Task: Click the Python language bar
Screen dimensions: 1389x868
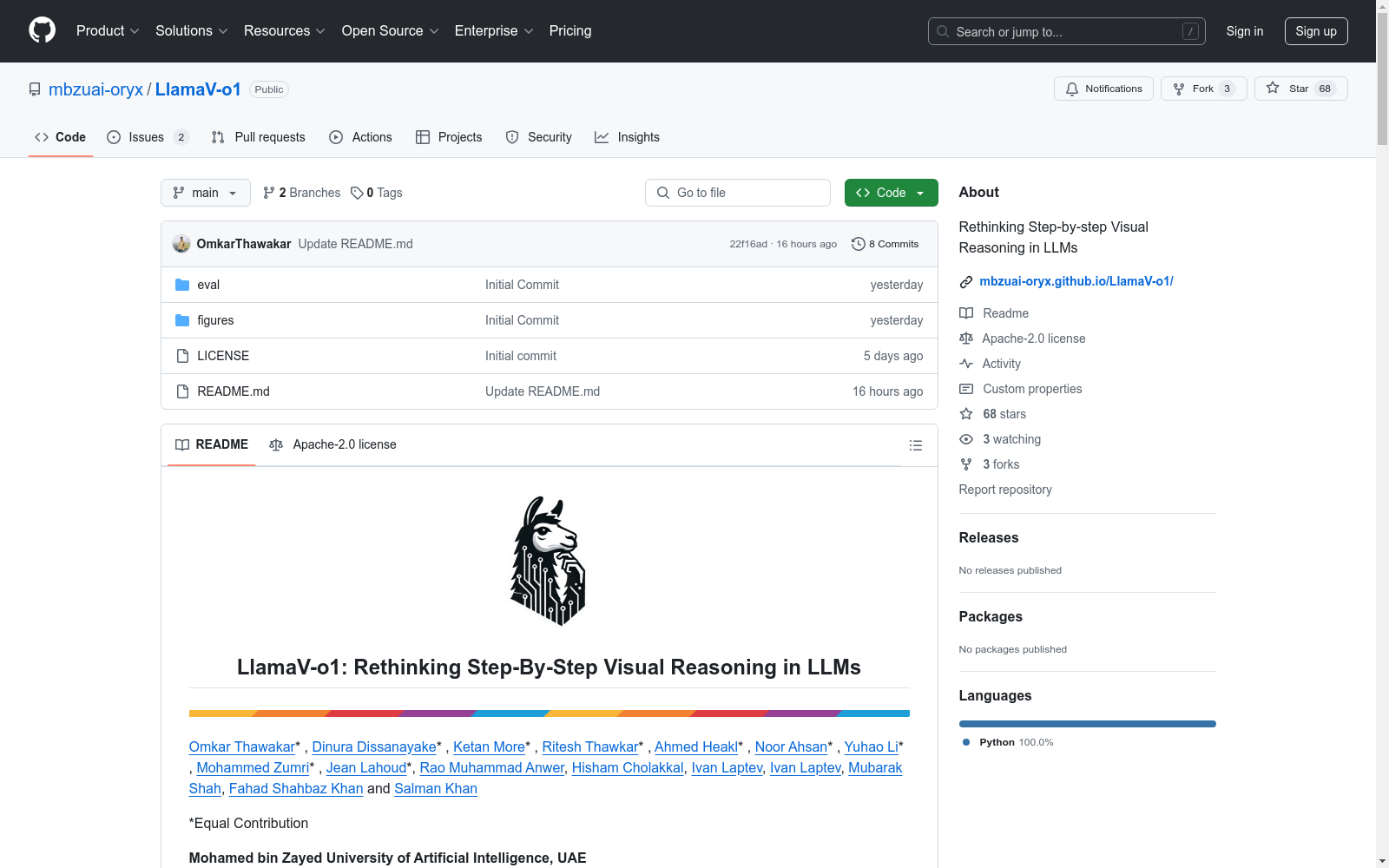Action: point(1088,724)
